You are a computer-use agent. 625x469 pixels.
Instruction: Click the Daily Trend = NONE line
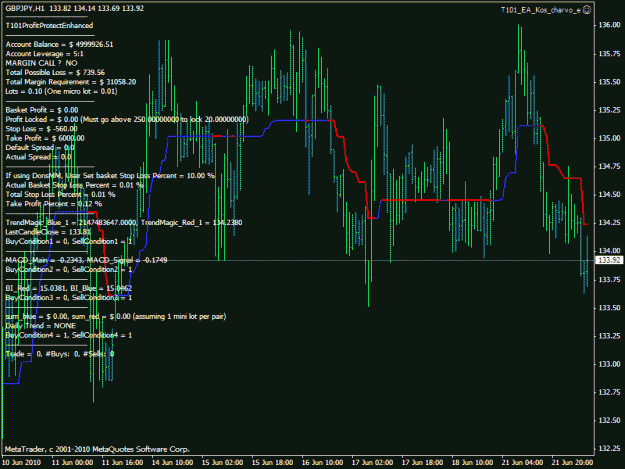click(x=41, y=326)
